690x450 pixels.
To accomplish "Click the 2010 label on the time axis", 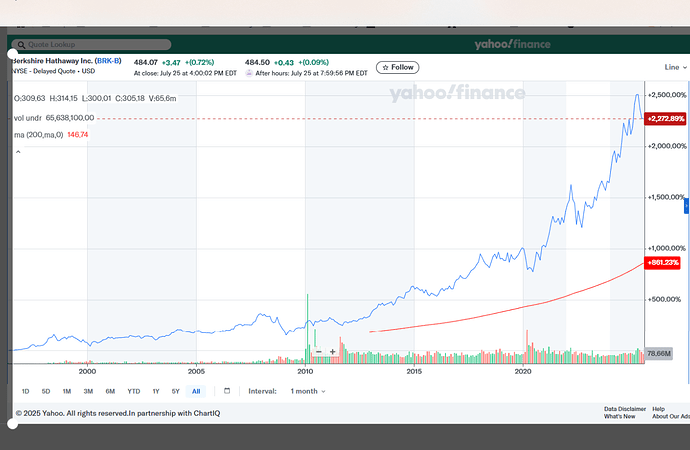I will tap(305, 371).
